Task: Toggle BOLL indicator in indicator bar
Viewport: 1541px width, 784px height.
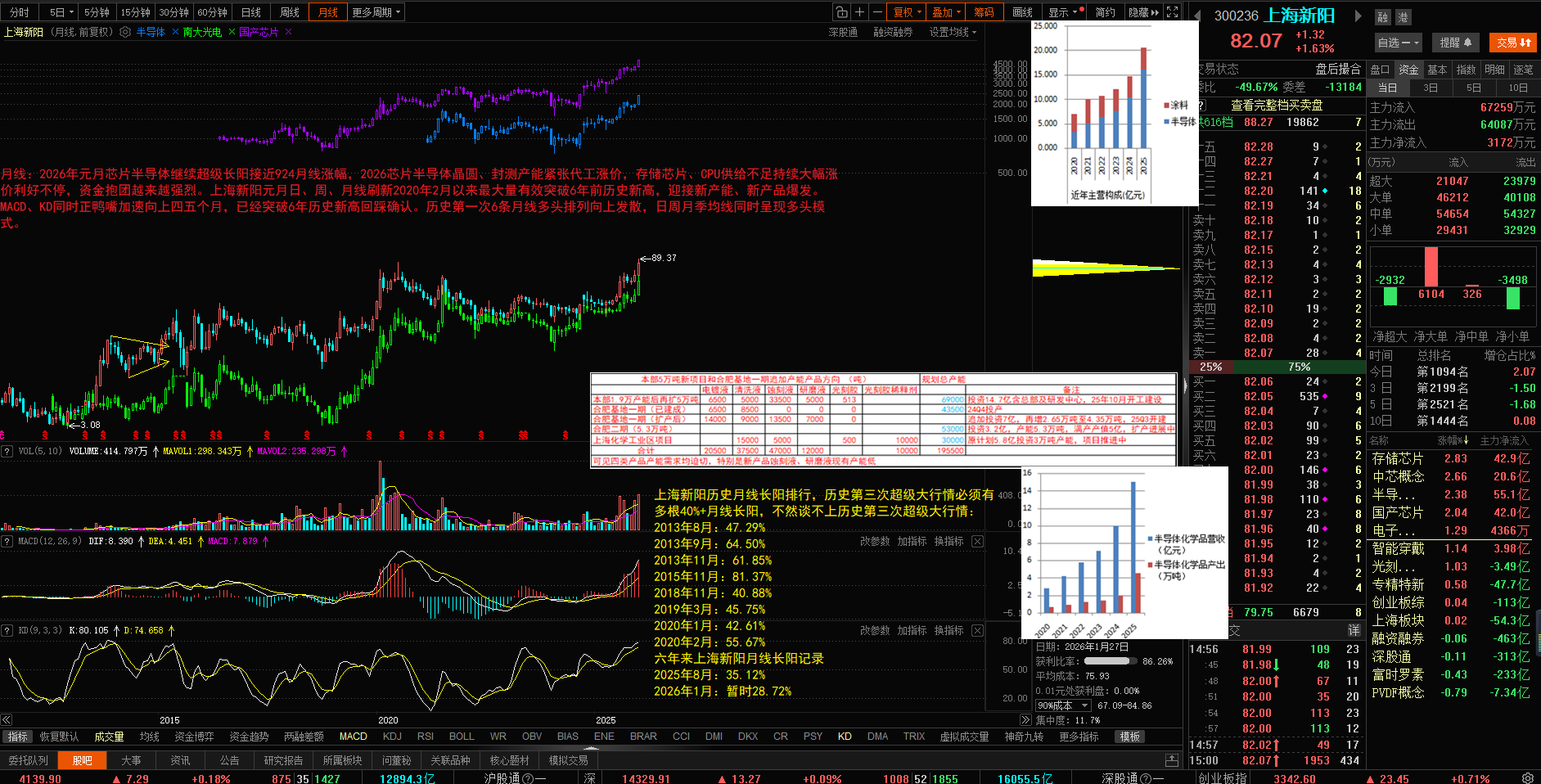Action: 462,737
